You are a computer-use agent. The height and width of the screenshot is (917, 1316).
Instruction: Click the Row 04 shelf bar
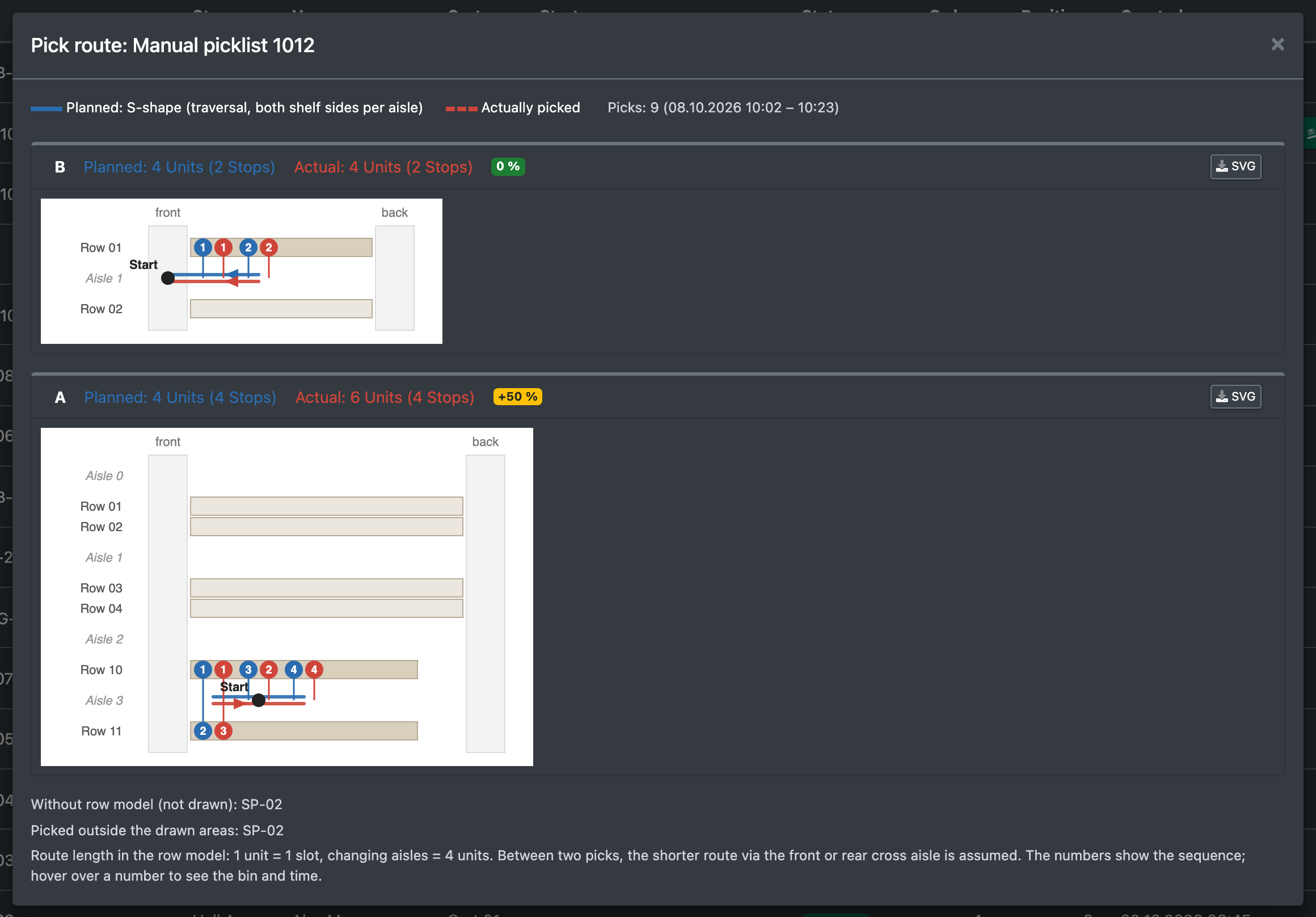point(327,608)
